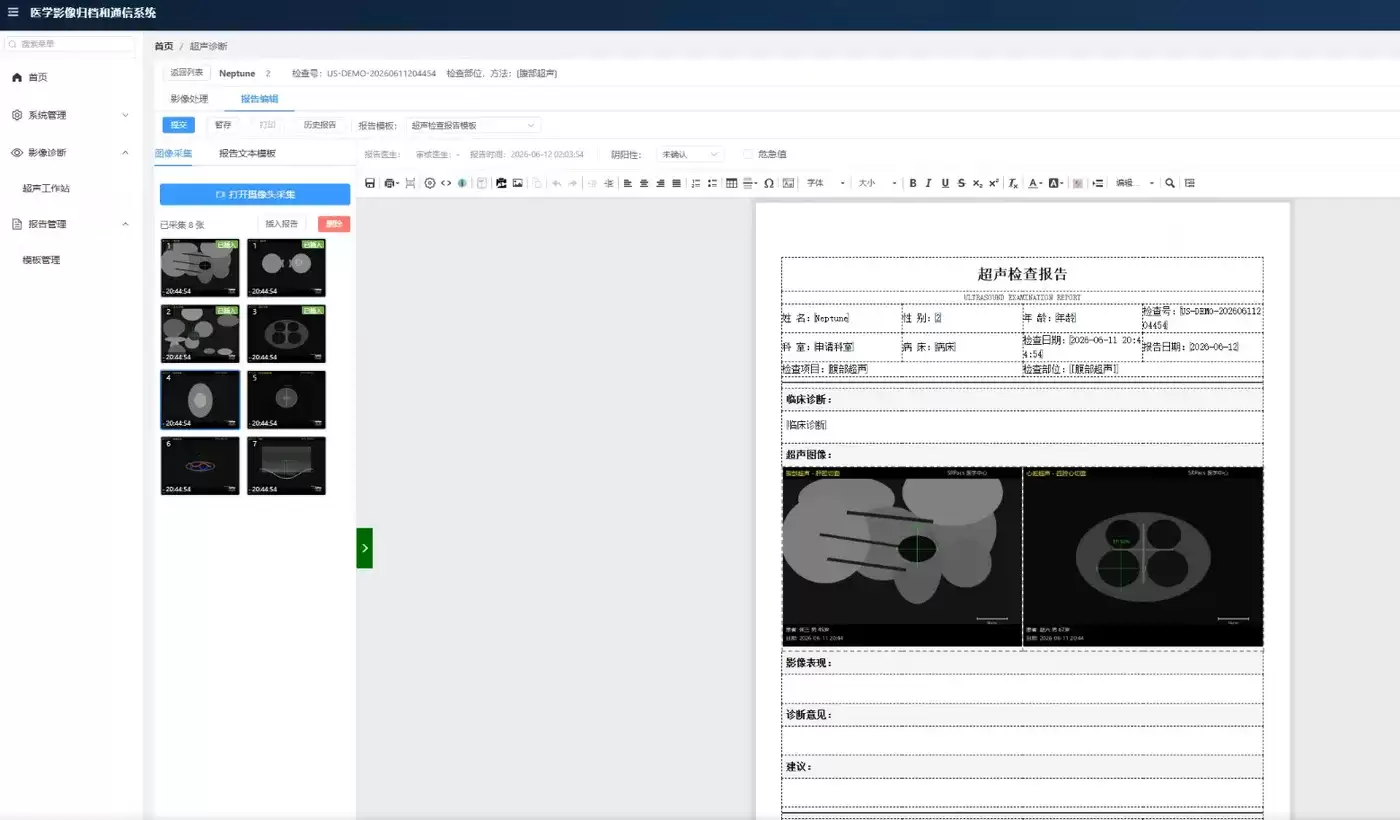
Task: Click 打开摄像头采集 button
Action: [x=255, y=194]
